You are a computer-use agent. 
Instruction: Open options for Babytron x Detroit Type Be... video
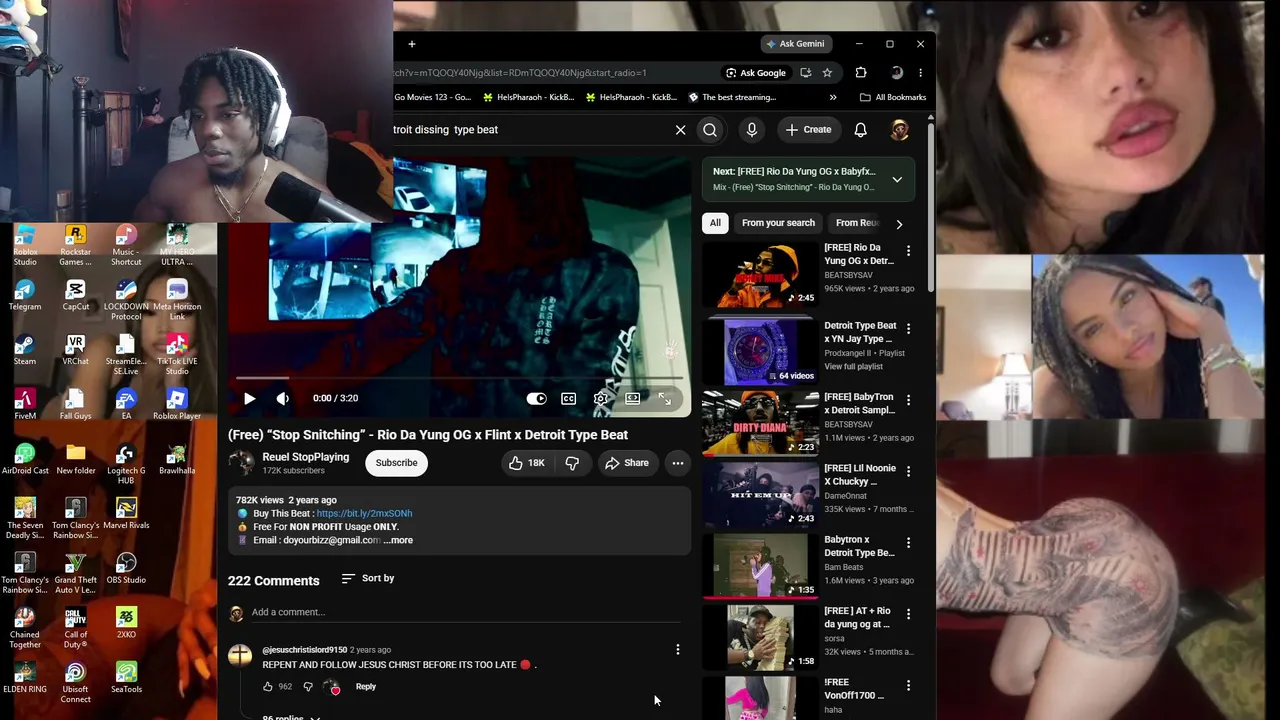tap(908, 543)
